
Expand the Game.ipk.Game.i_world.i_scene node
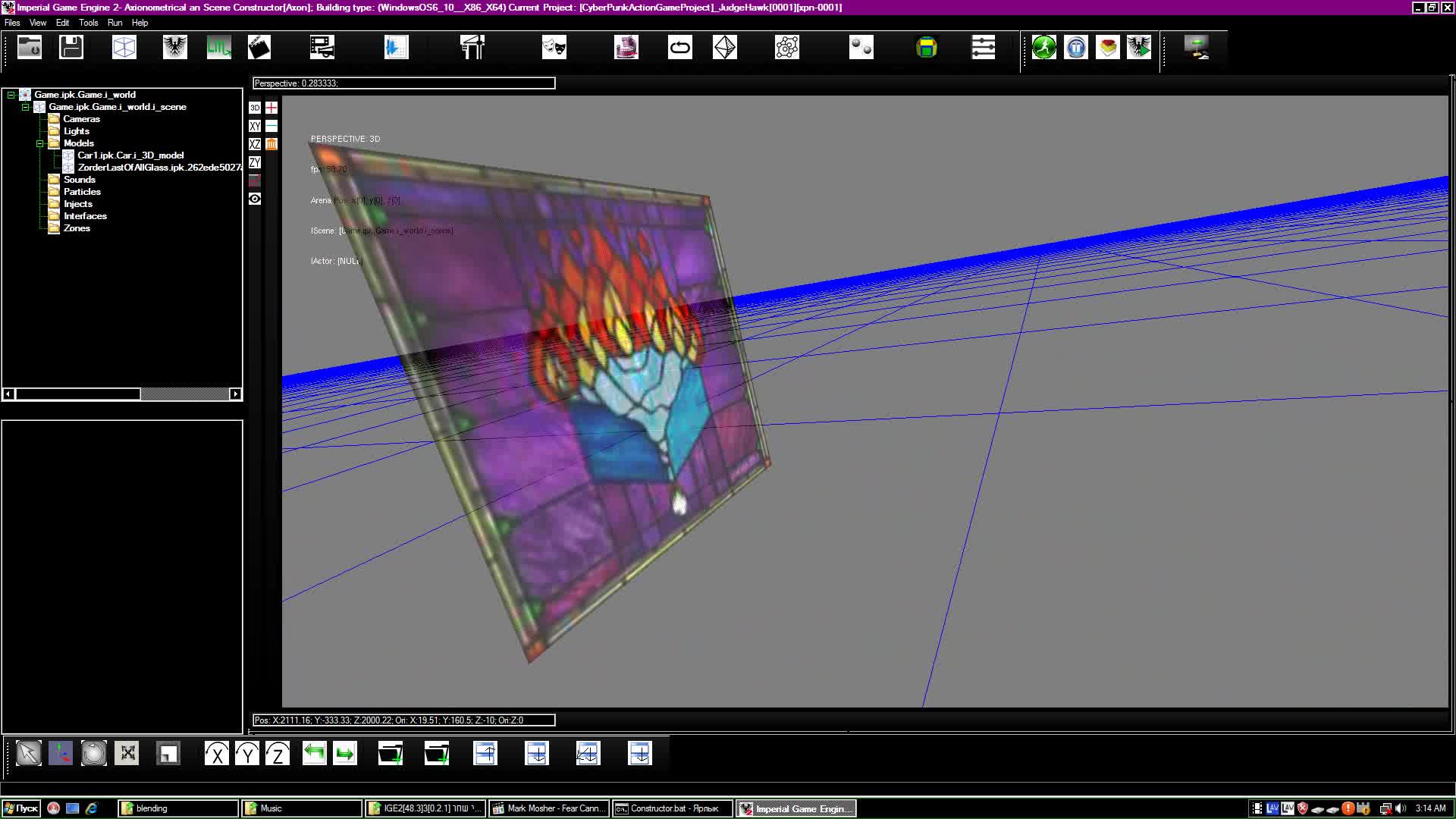[x=25, y=107]
